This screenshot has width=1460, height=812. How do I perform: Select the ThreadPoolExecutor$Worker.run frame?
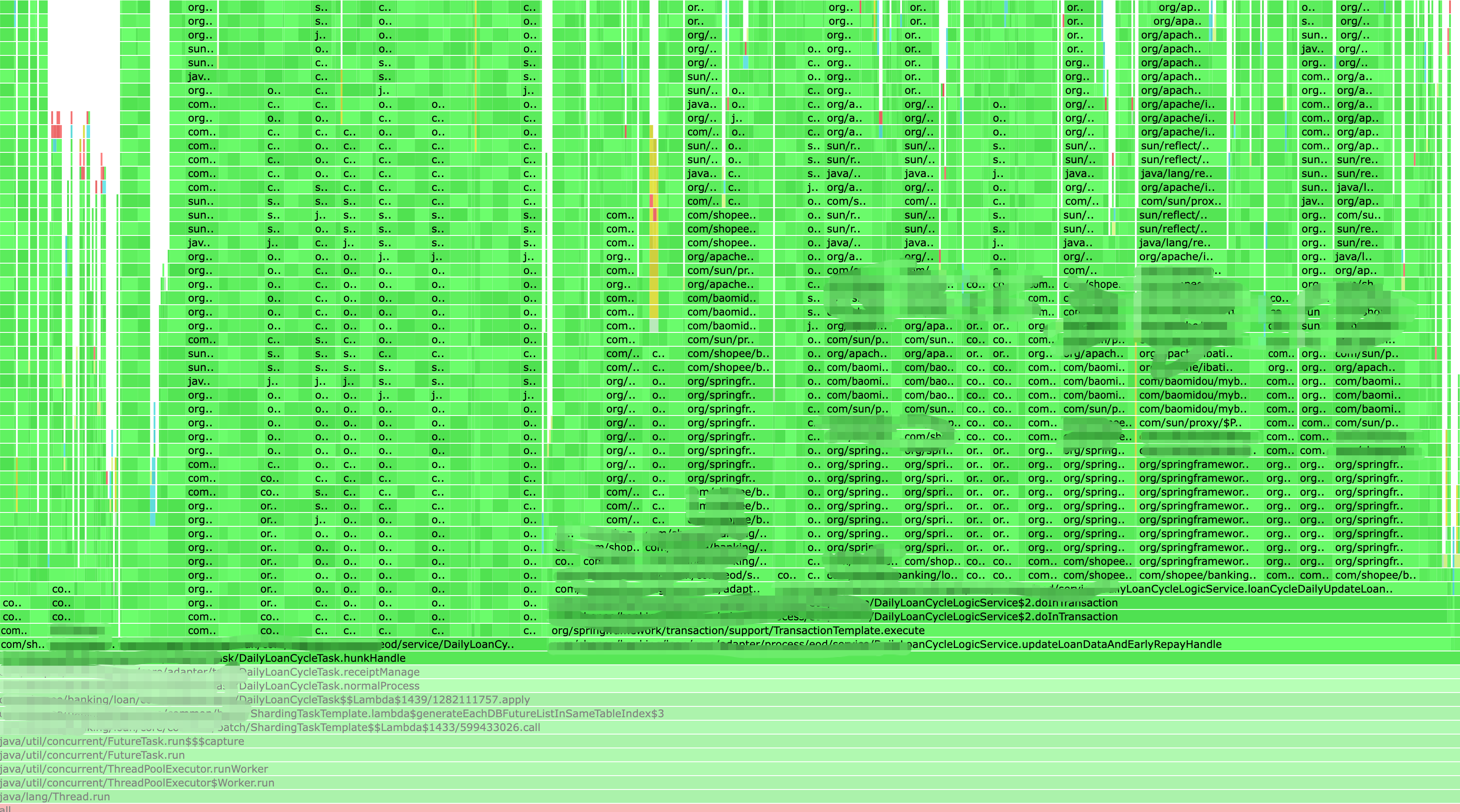click(136, 783)
